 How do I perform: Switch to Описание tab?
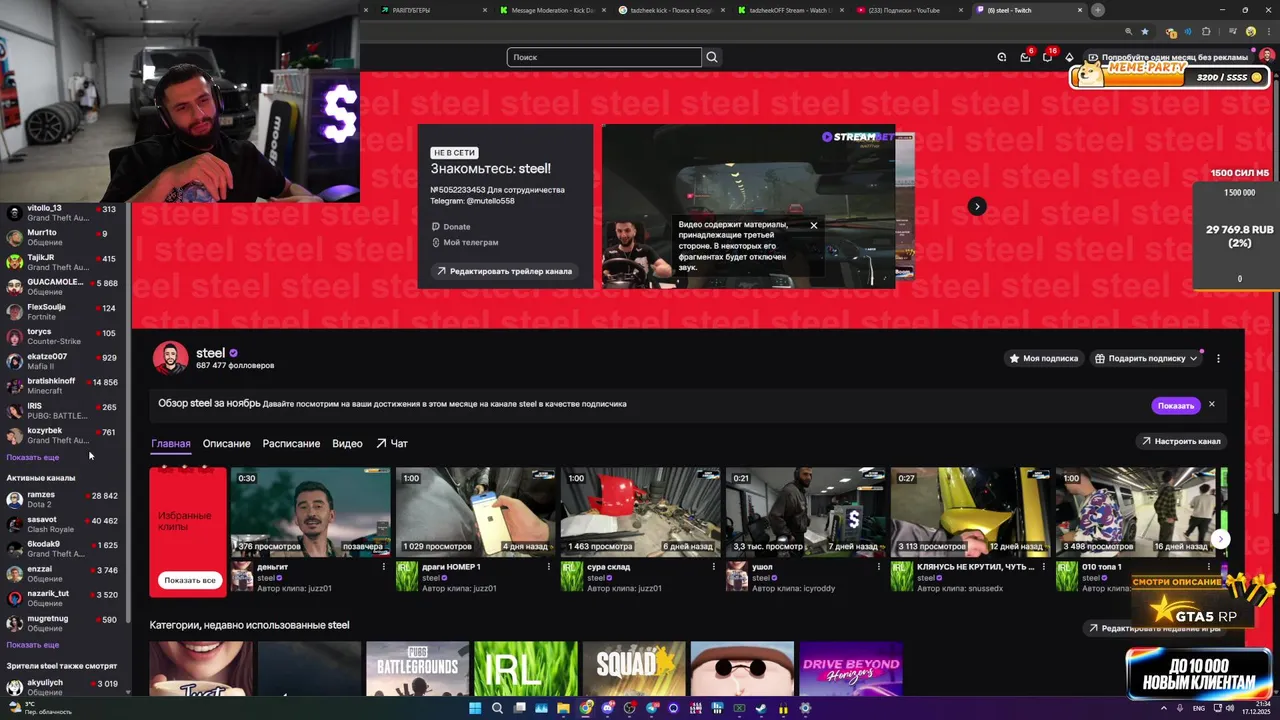pos(226,443)
